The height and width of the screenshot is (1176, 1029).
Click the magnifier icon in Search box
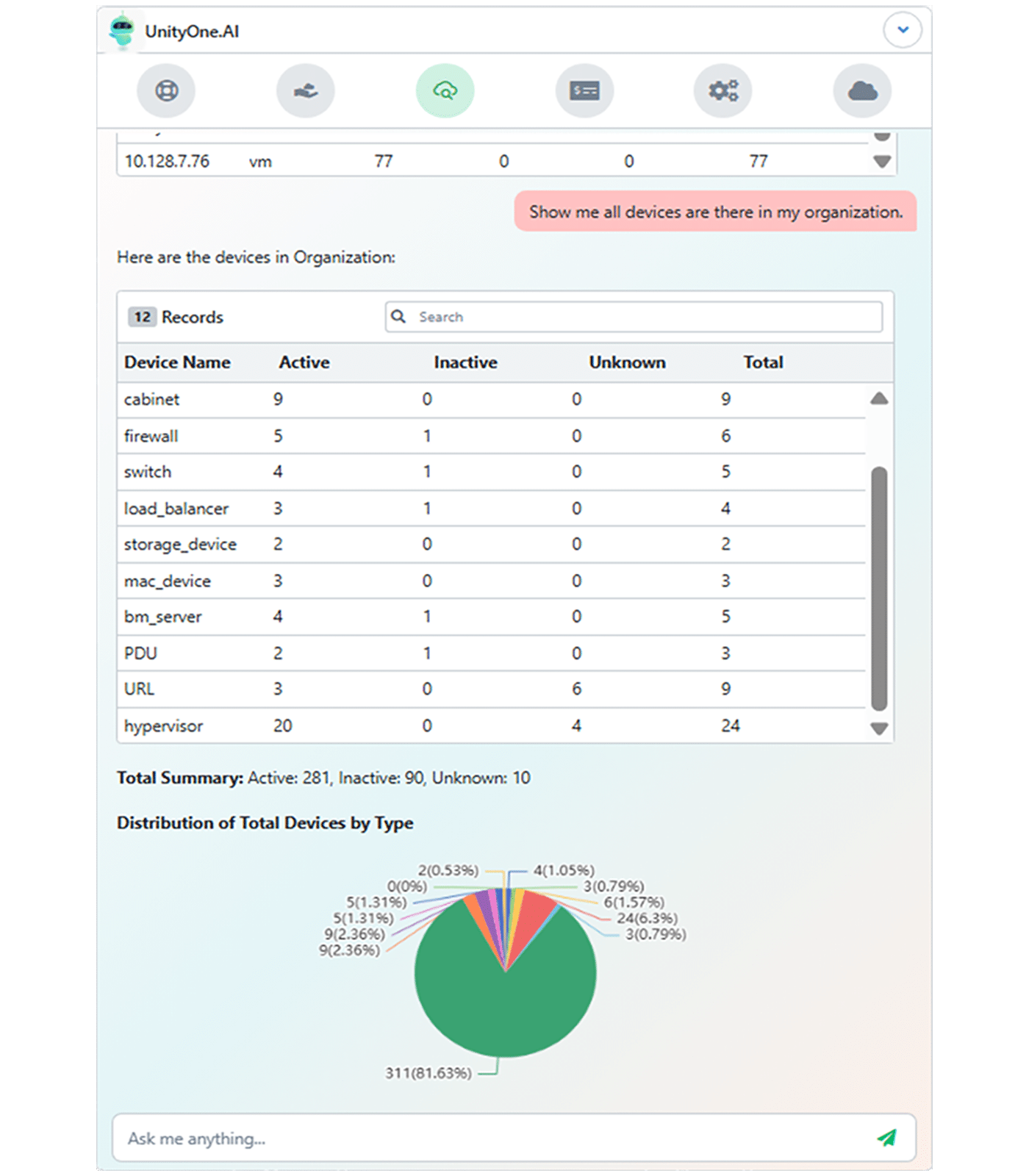coord(398,317)
